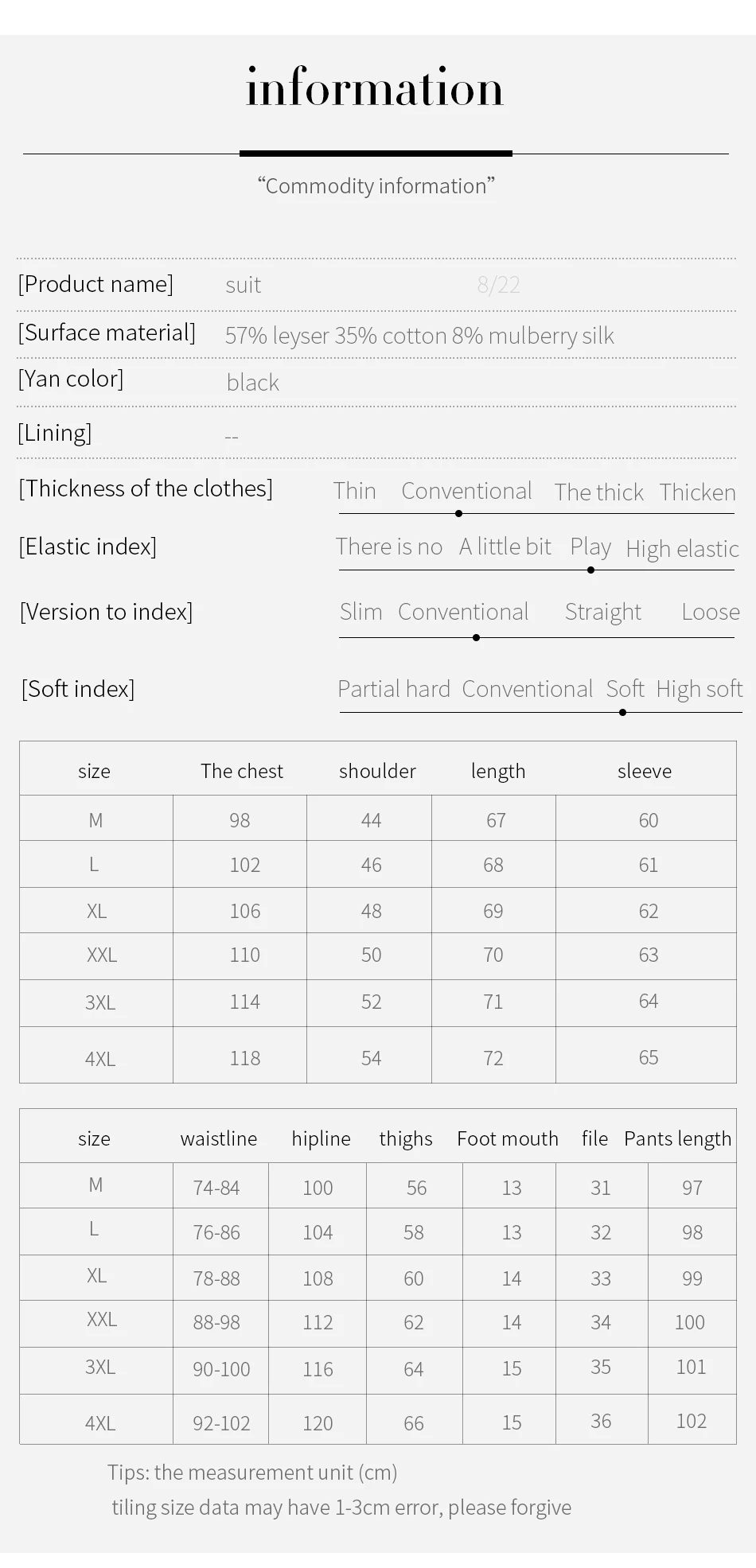Click the Surface material composition text
The image size is (756, 1568).
point(419,336)
